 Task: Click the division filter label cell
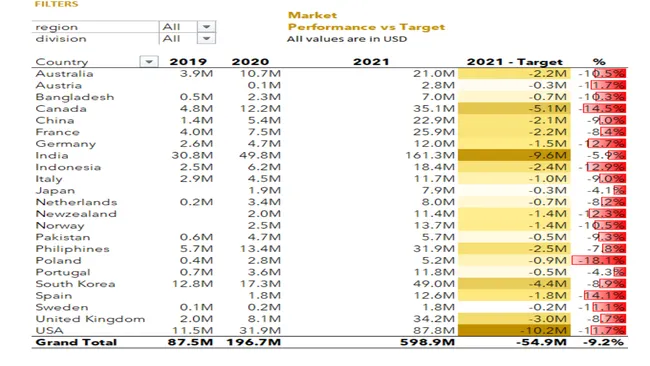[95, 39]
